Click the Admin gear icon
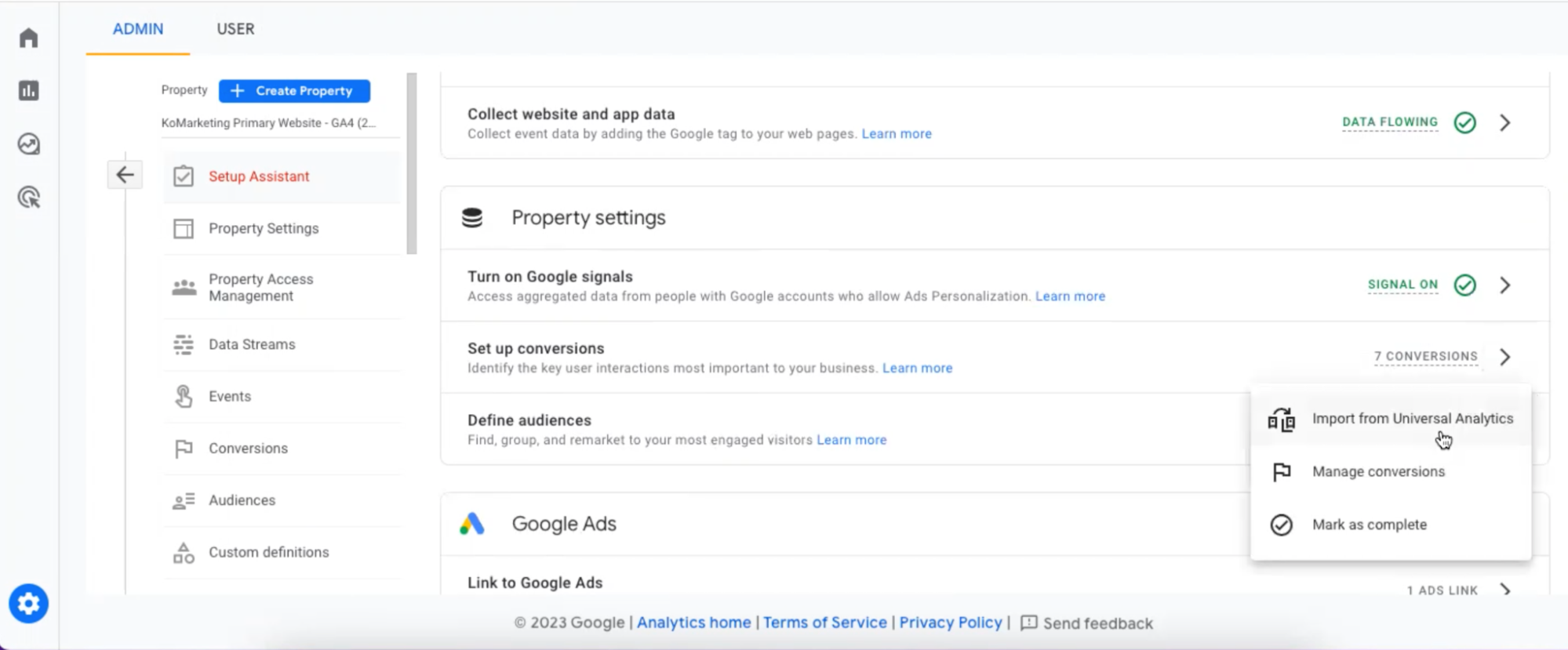 point(29,604)
